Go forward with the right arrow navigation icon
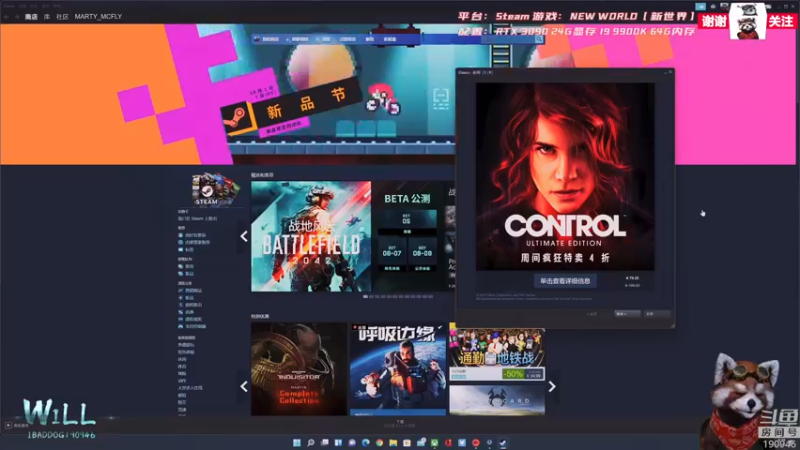Screen dimensions: 800x450 (x=16, y=17)
